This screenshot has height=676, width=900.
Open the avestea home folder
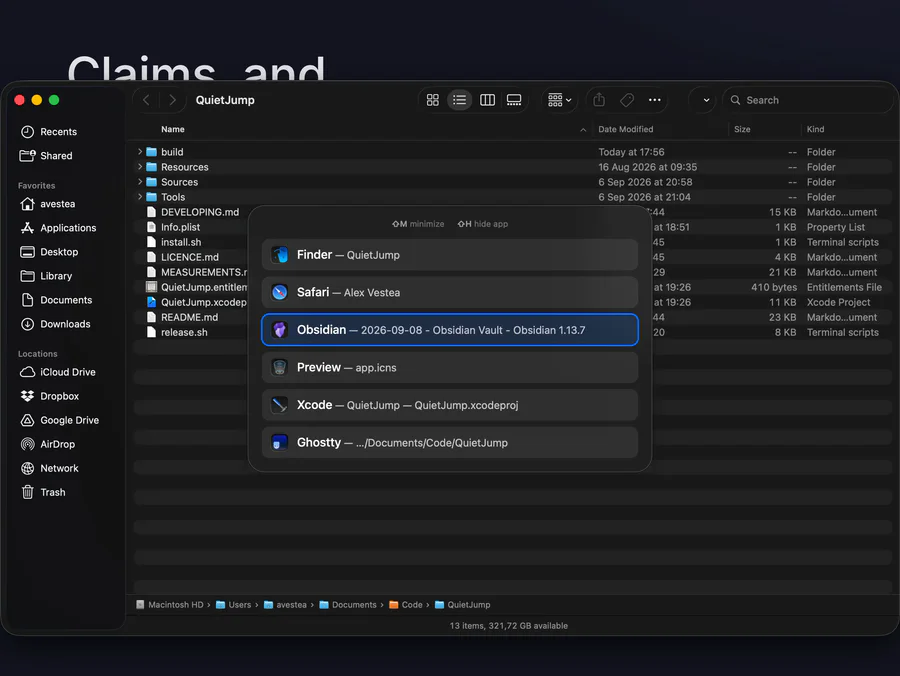coord(48,204)
